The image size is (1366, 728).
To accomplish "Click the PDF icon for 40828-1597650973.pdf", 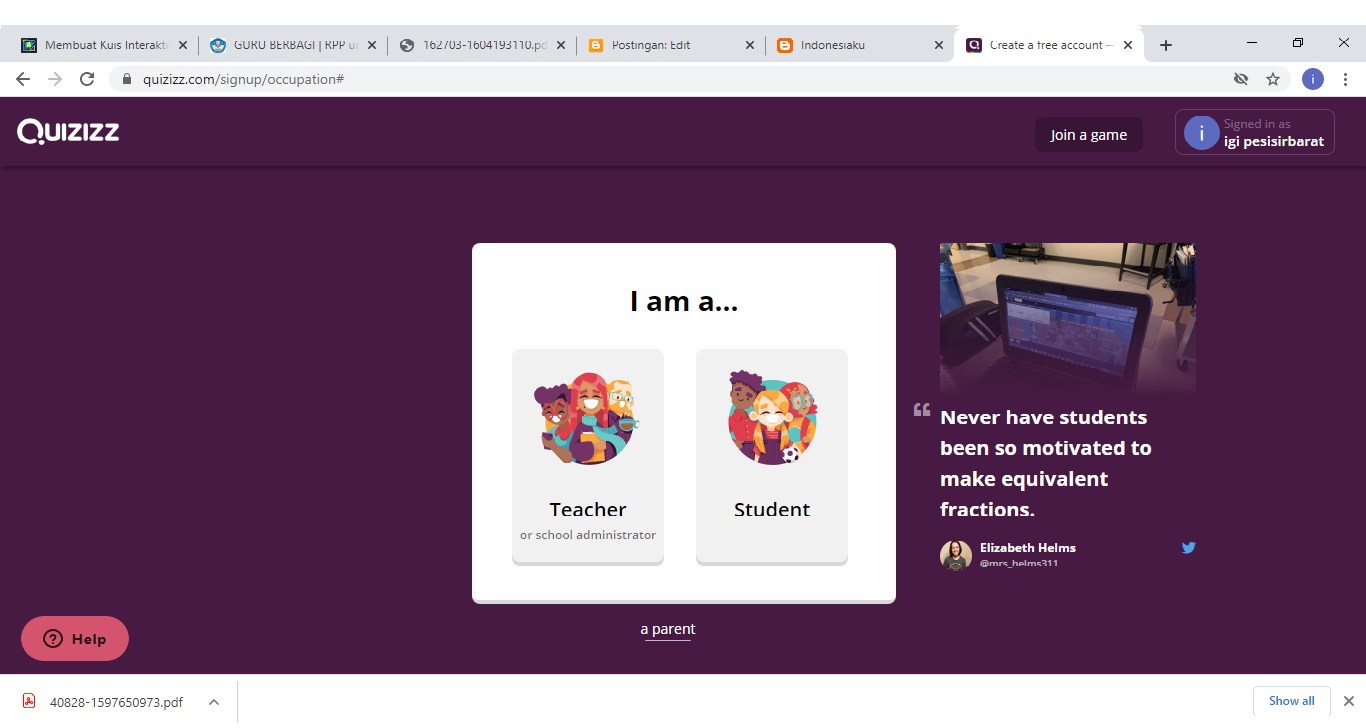I will pos(27,701).
